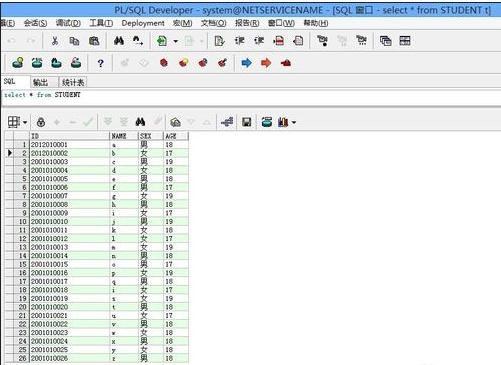Open the 帮助(H) menu

point(316,23)
